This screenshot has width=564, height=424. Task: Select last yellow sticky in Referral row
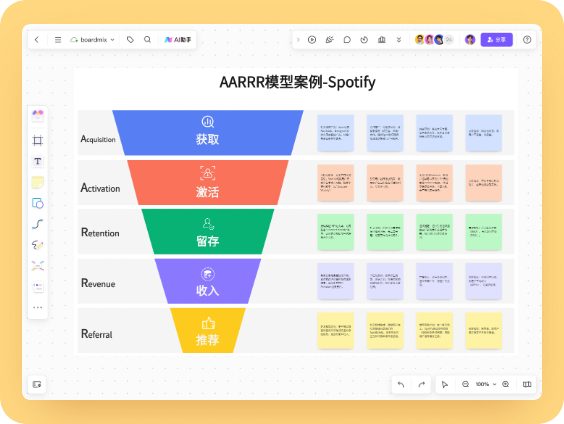484,330
